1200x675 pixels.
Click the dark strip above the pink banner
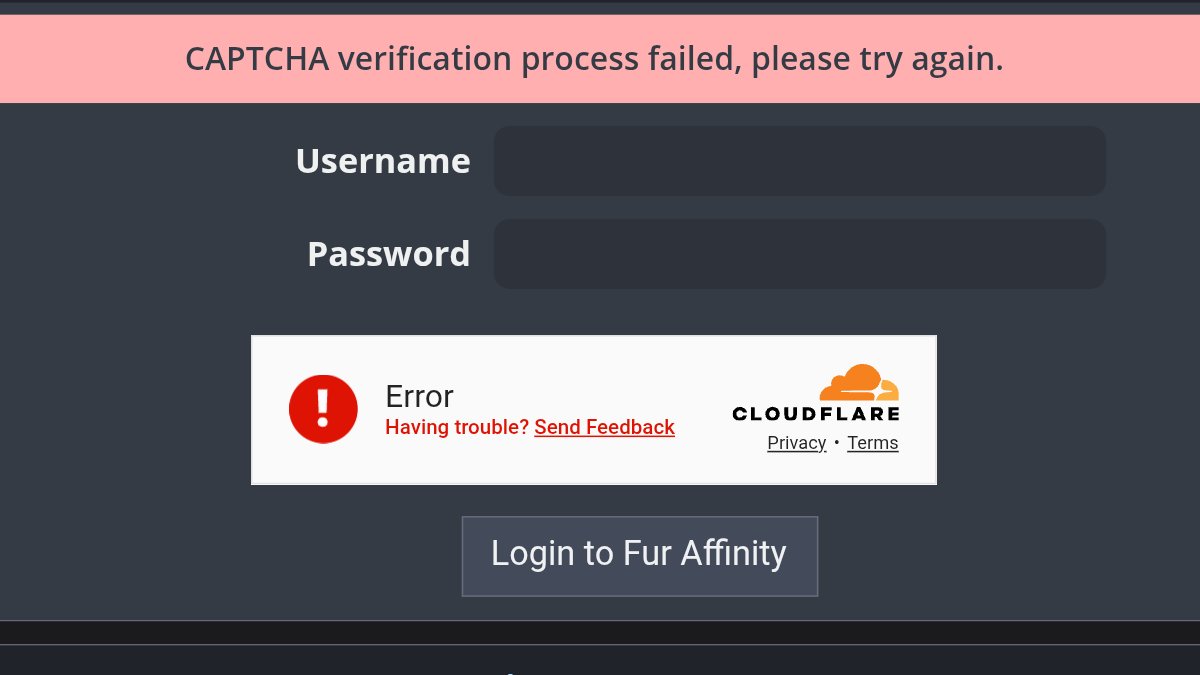600,7
